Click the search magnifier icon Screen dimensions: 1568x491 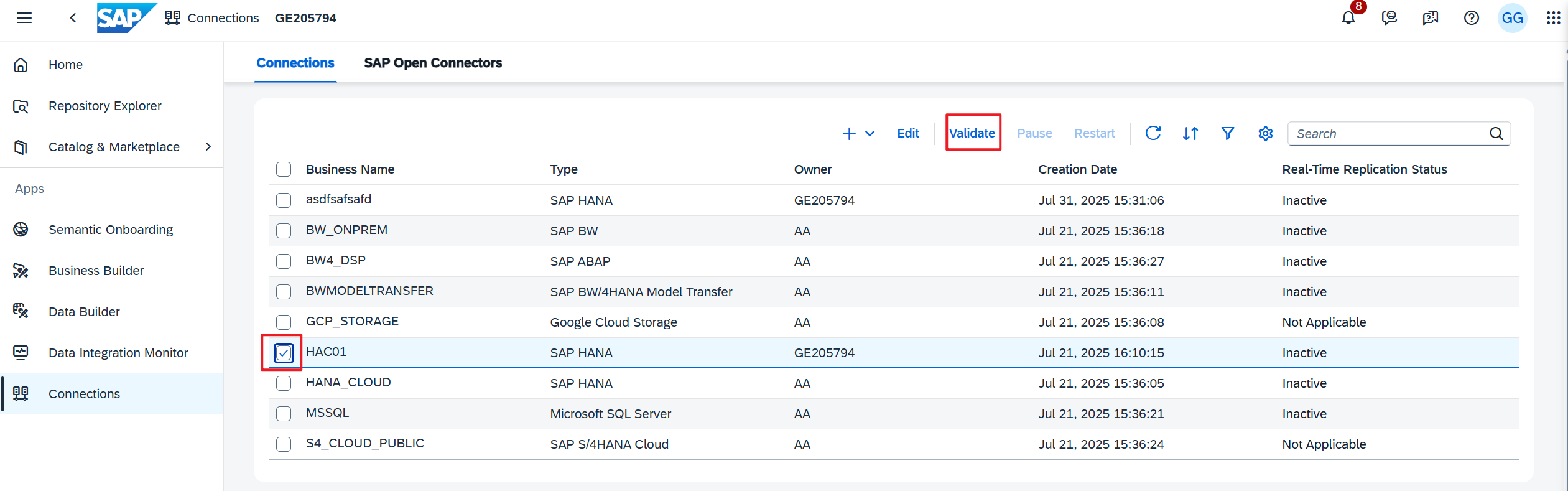click(1496, 134)
